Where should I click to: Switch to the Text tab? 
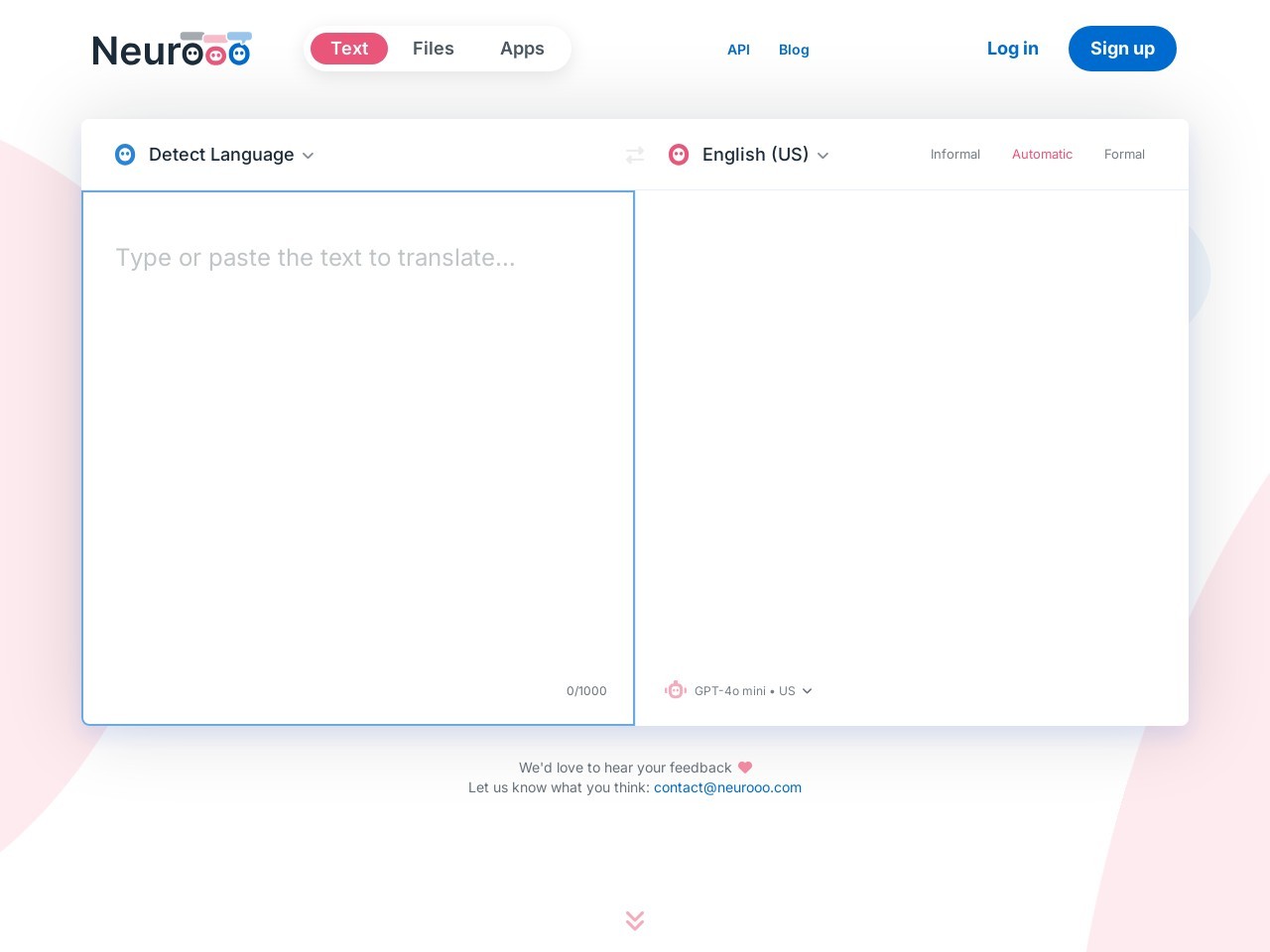349,49
